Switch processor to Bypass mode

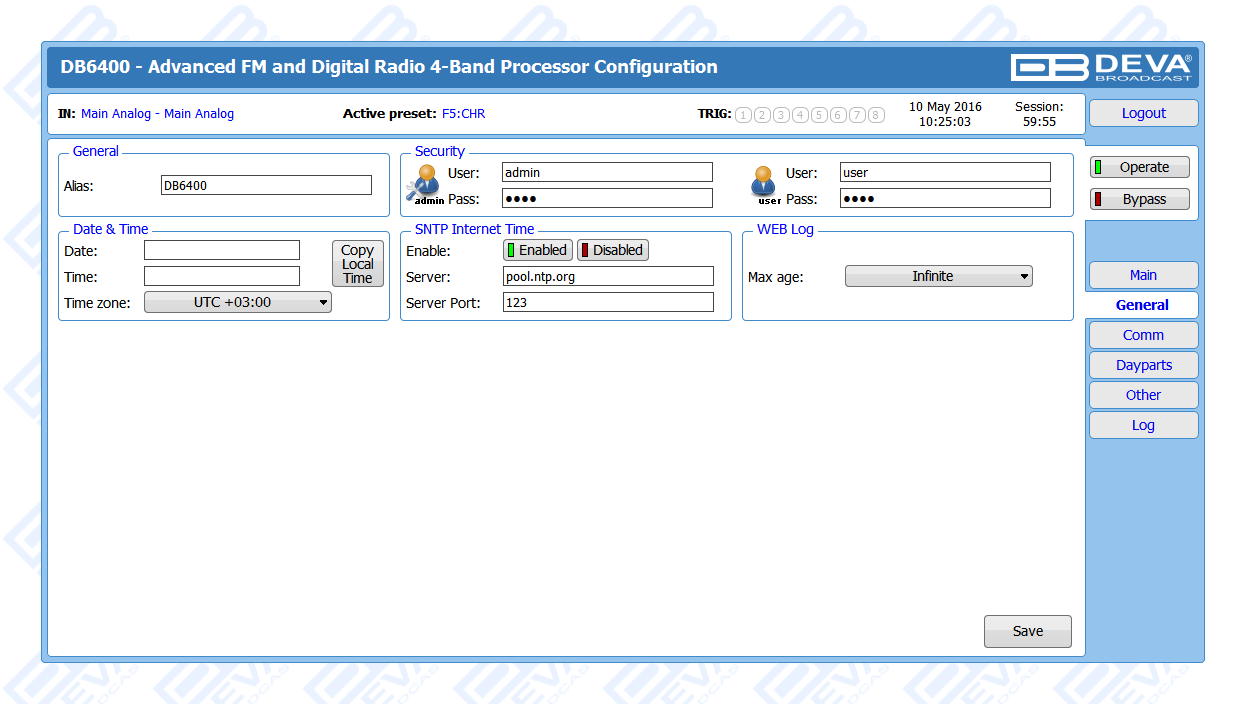tap(1140, 199)
